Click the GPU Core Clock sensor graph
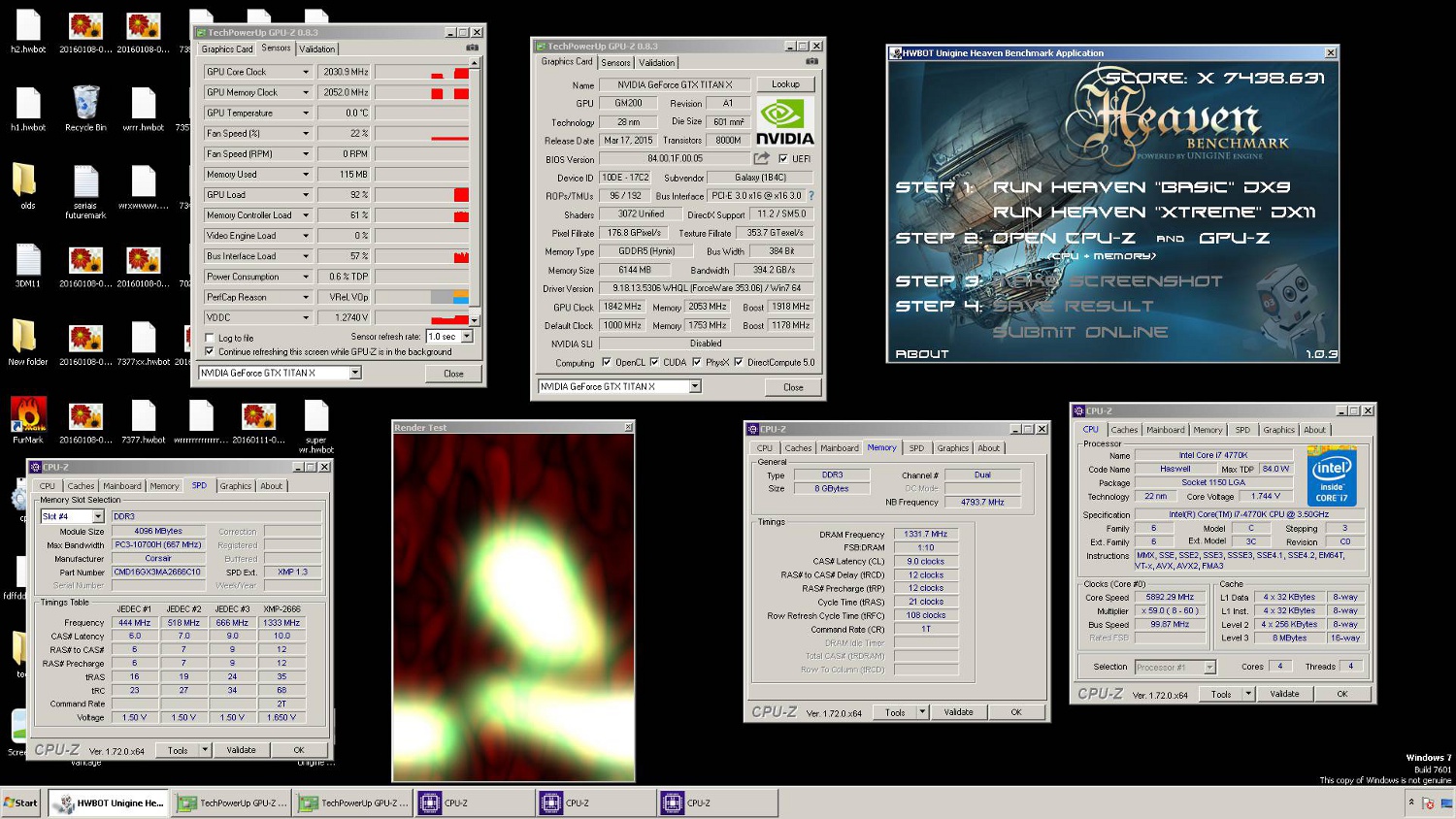 click(422, 72)
